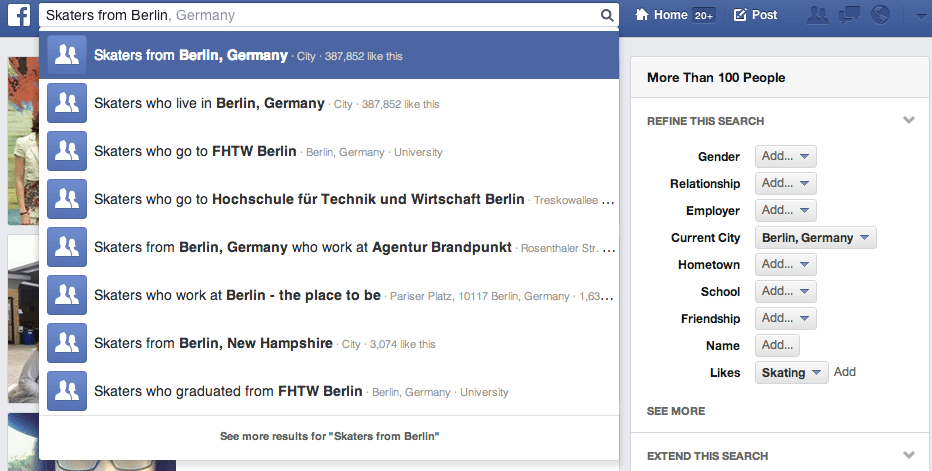Screen dimensions: 932x471
Task: Select Skaters from Berlin, New Hampshire
Action: click(329, 343)
